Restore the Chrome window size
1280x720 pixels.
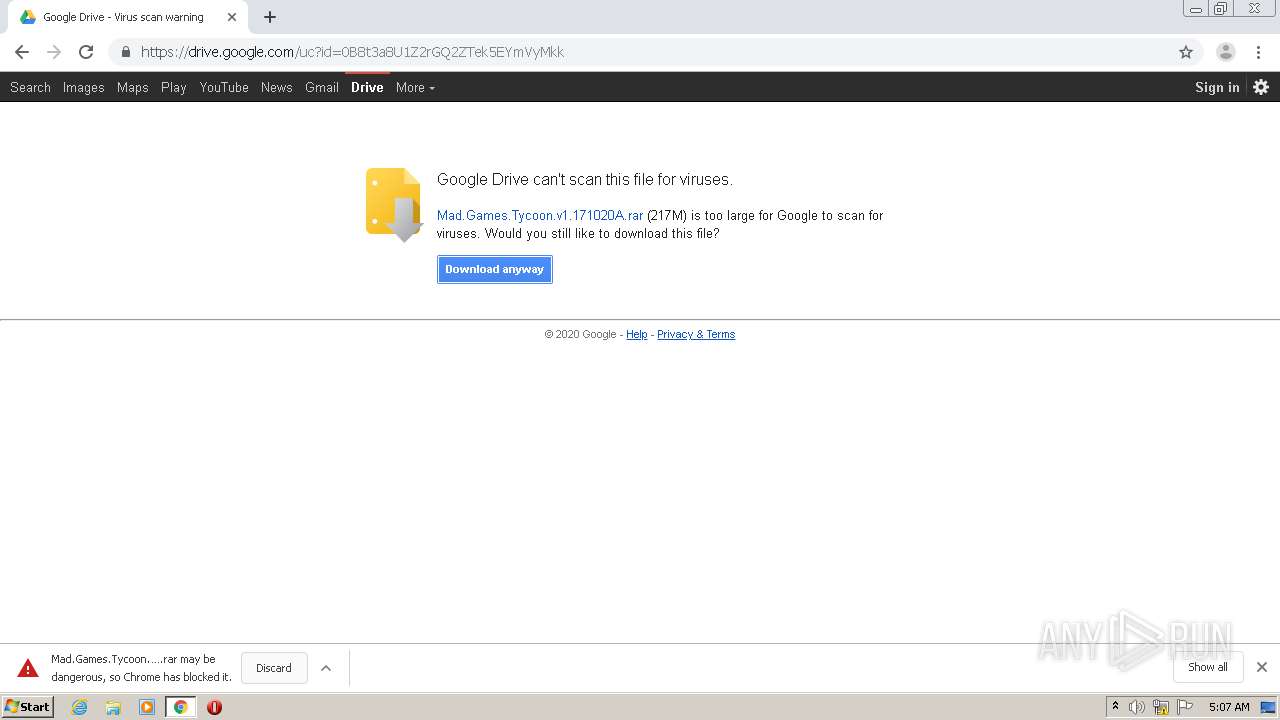pyautogui.click(x=1221, y=8)
